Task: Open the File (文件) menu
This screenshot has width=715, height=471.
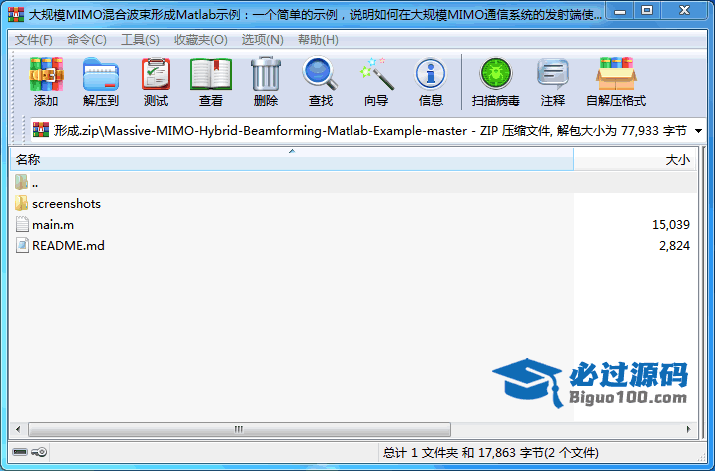Action: [33, 40]
